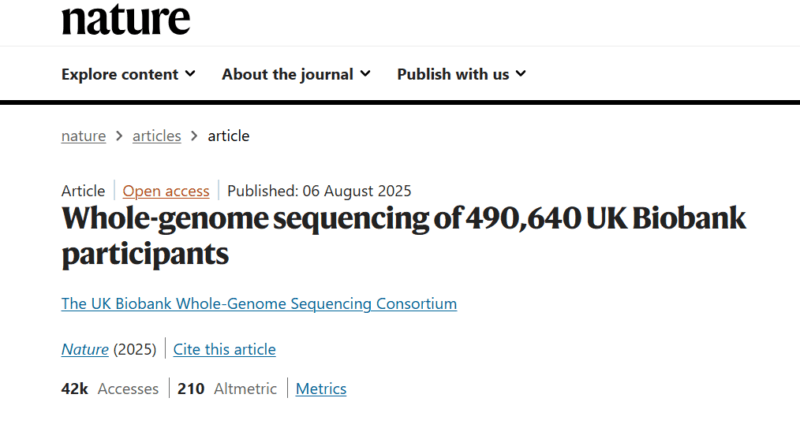Click the Published 06 August 2025 date
Viewport: 800px width, 424px height.
click(319, 191)
